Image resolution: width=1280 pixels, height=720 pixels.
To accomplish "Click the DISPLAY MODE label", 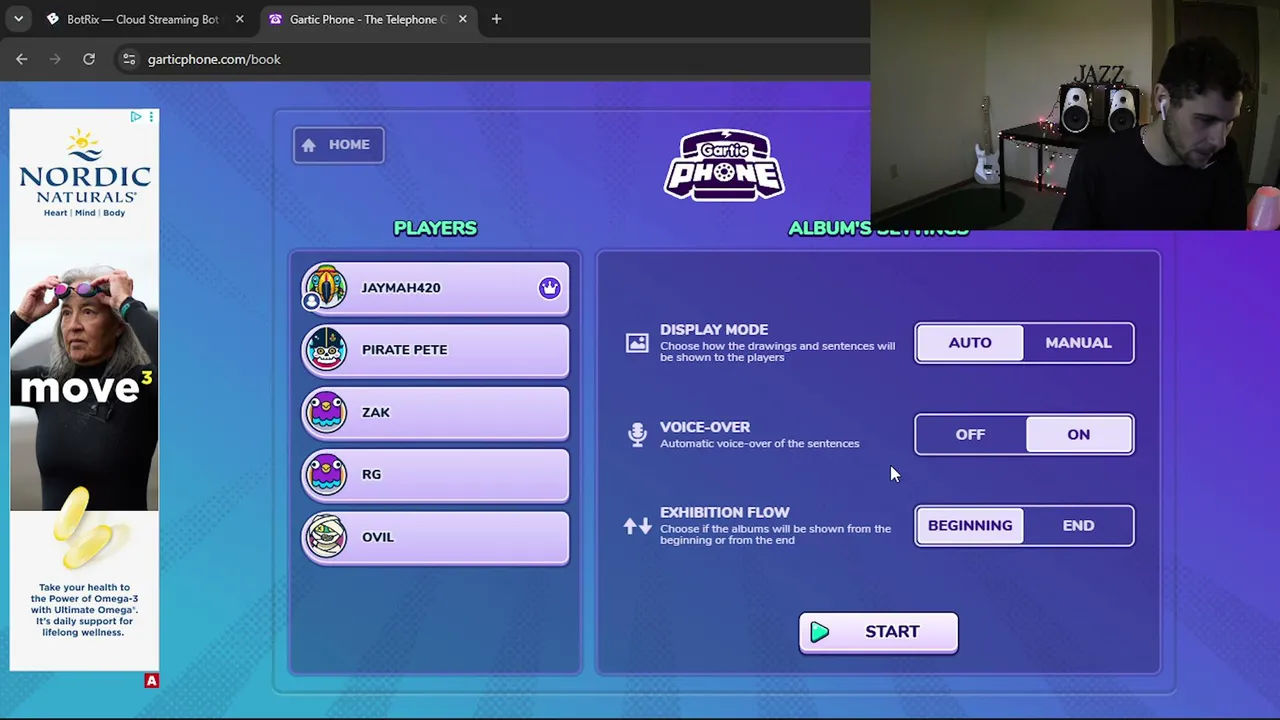I will 714,330.
